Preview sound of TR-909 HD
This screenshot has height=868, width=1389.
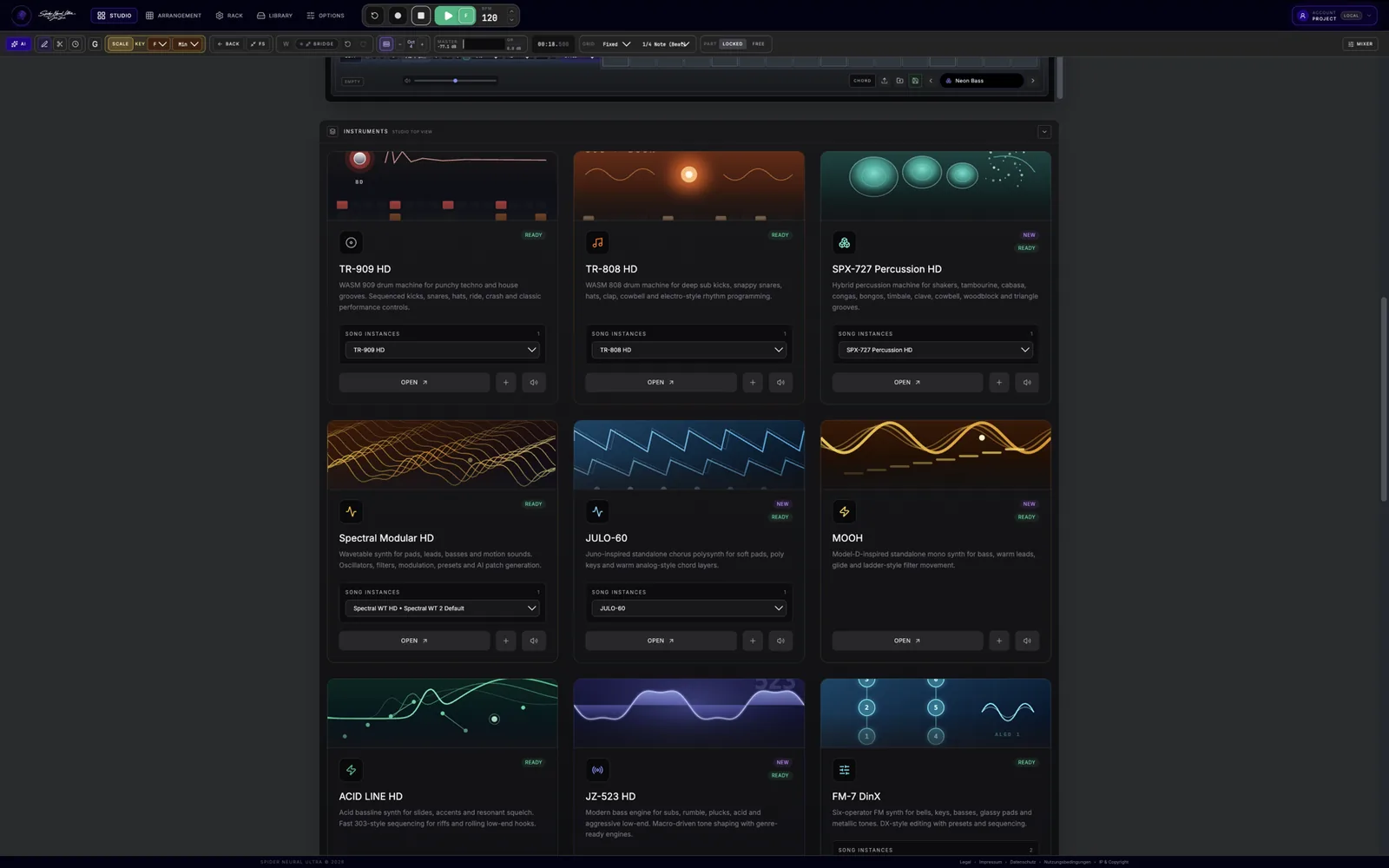click(534, 383)
